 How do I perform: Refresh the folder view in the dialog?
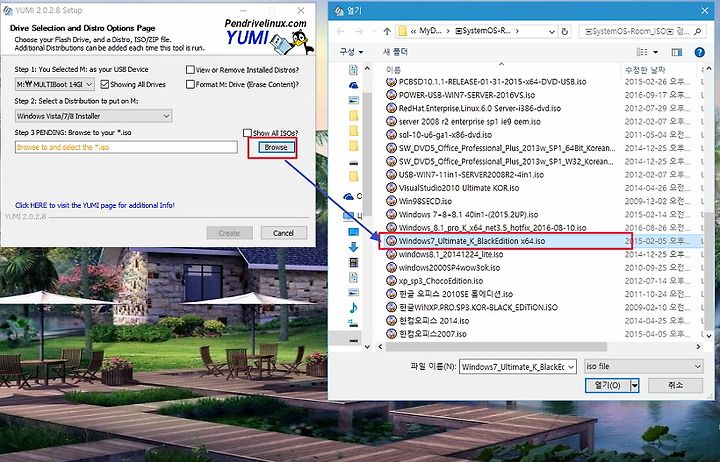coord(565,31)
